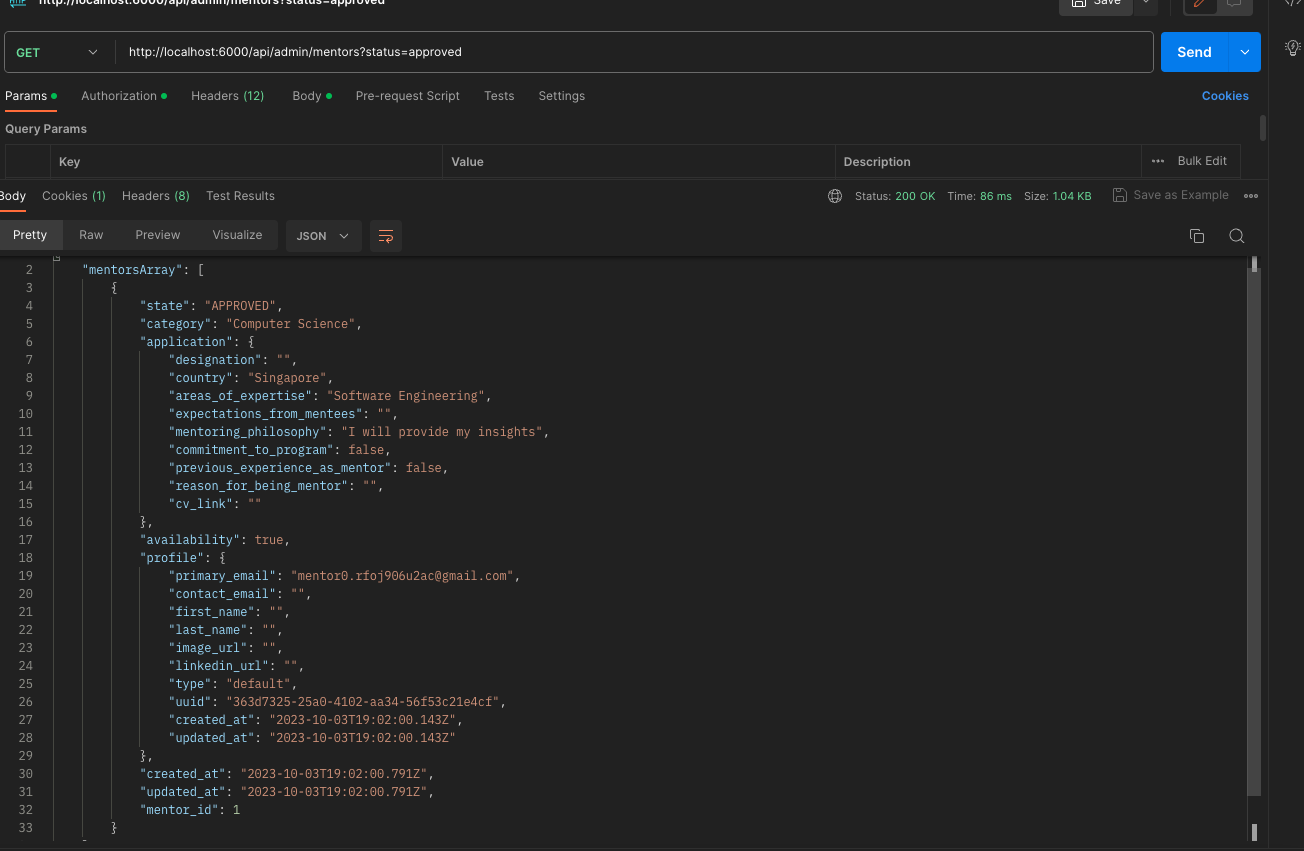
Task: Switch response view to Raw
Action: 91,235
